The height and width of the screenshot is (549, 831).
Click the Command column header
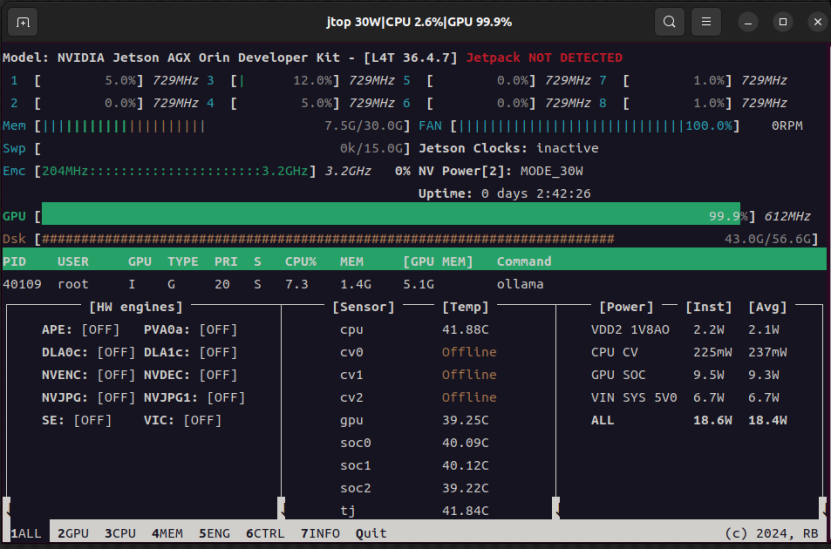tap(524, 261)
